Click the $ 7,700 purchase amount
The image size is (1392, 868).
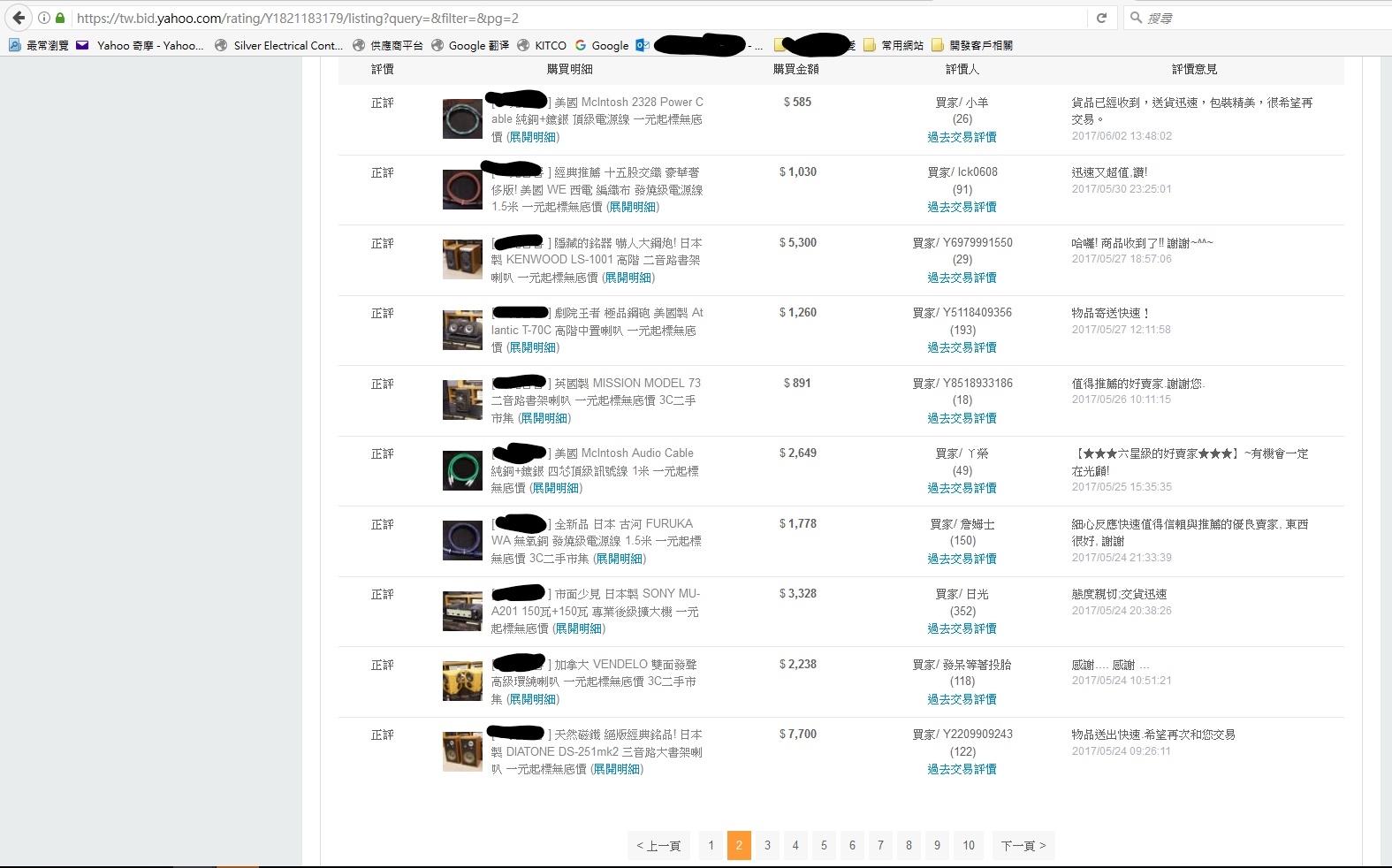[798, 735]
